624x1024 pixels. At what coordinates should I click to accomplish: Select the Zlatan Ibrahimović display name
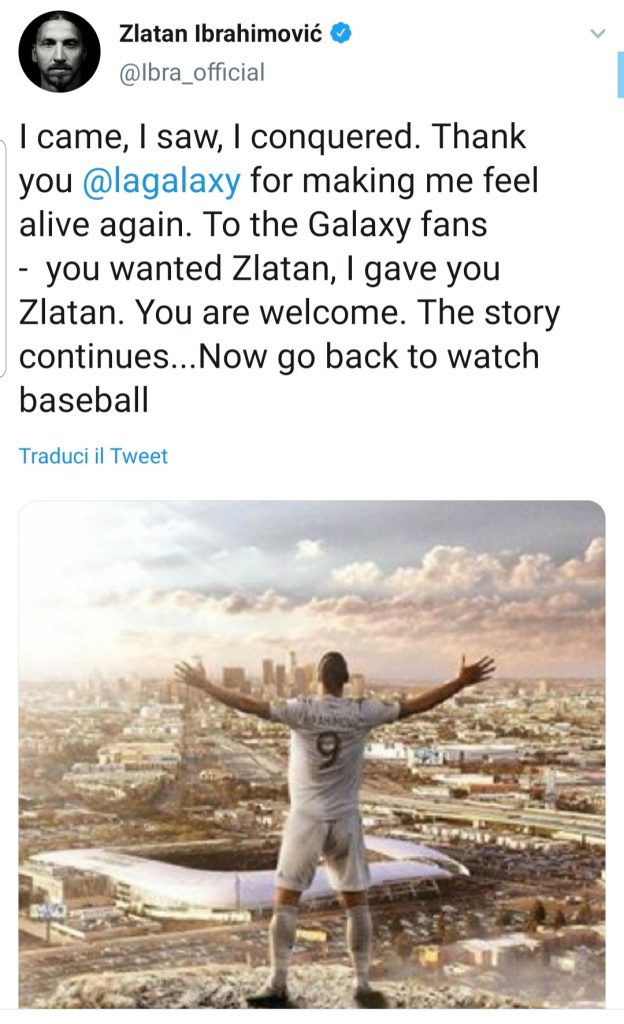[221, 33]
